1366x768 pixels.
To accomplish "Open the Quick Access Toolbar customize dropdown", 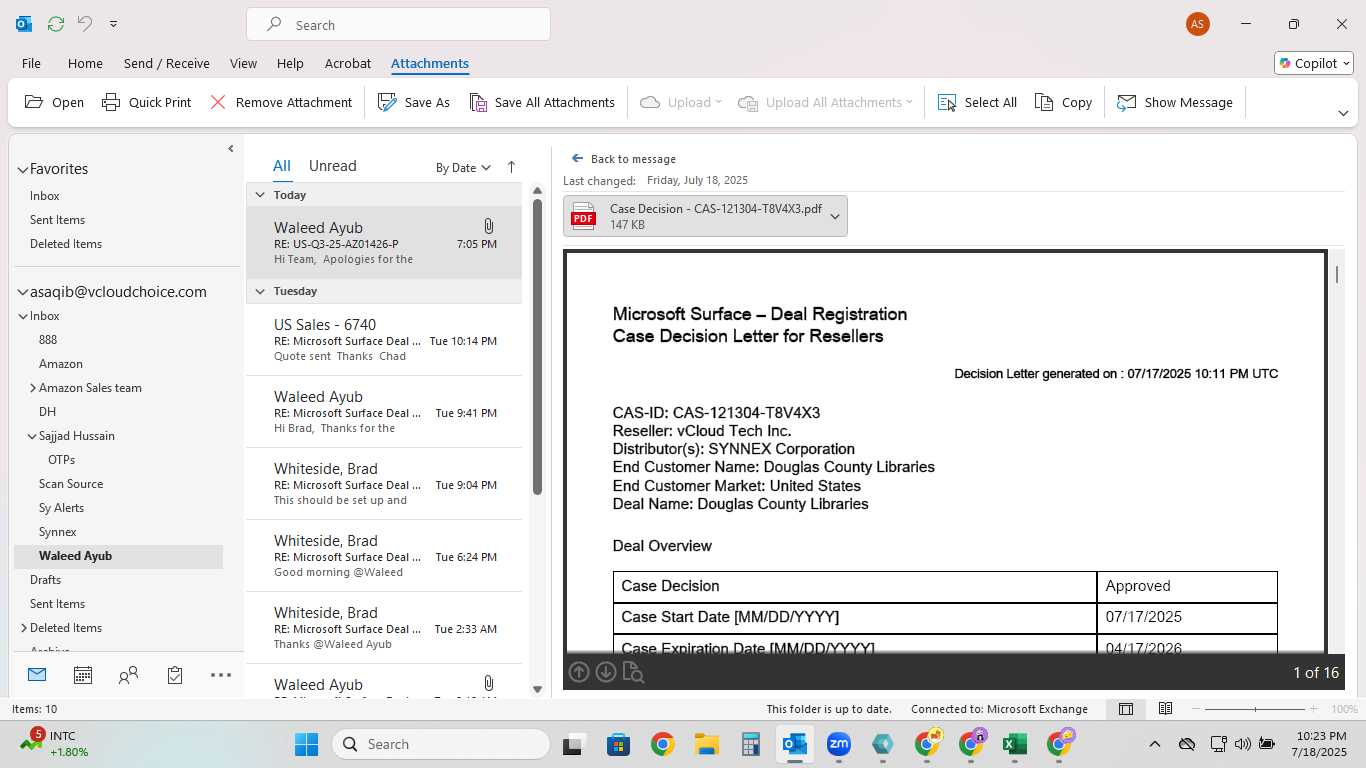I will (113, 24).
